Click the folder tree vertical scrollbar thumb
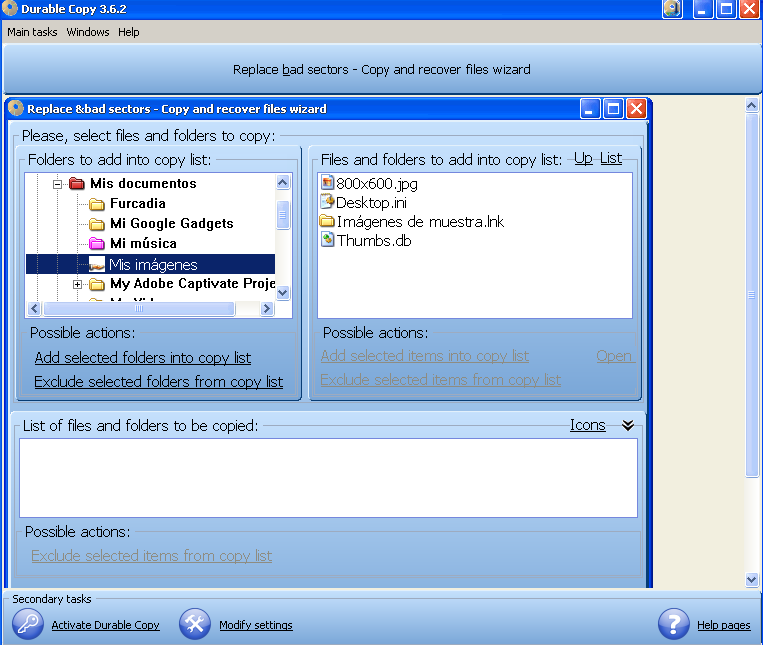Image resolution: width=763 pixels, height=645 pixels. pos(283,215)
